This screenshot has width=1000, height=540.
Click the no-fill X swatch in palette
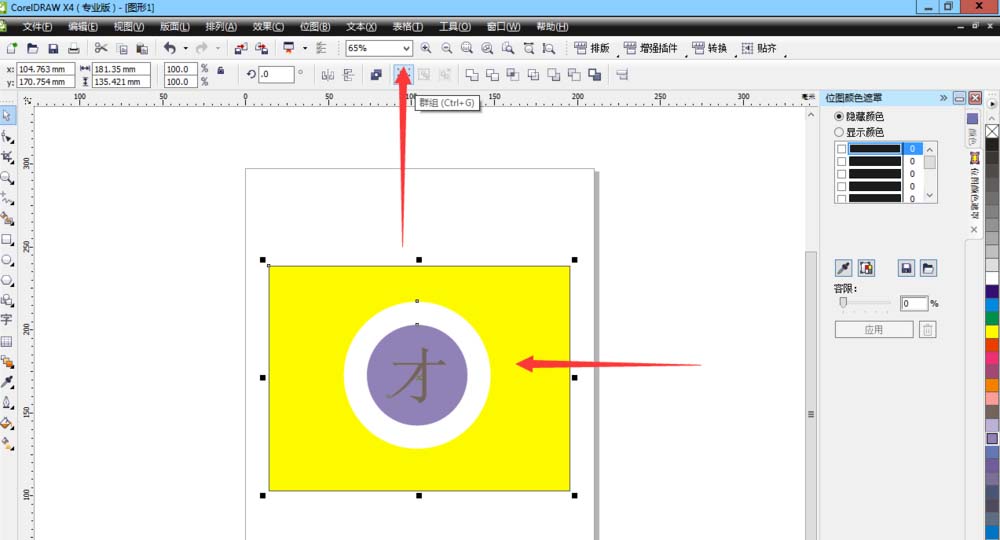tap(992, 131)
